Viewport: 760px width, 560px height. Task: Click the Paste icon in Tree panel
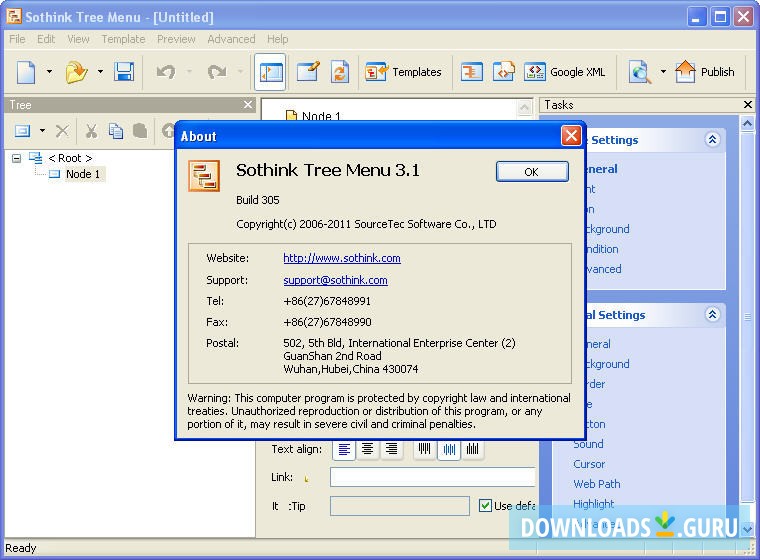(x=140, y=131)
